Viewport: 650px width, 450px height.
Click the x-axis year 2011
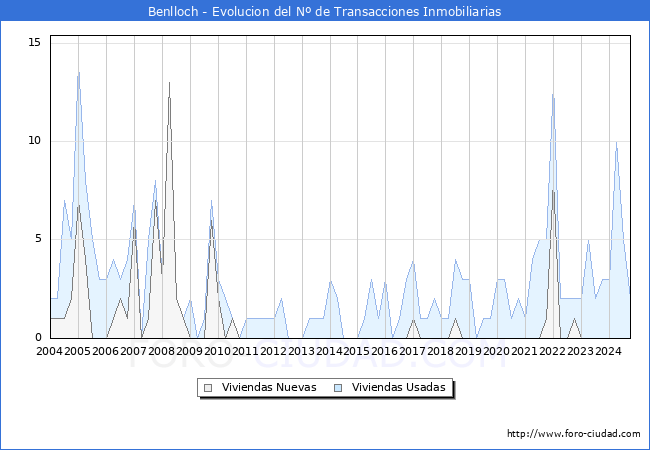pyautogui.click(x=245, y=351)
